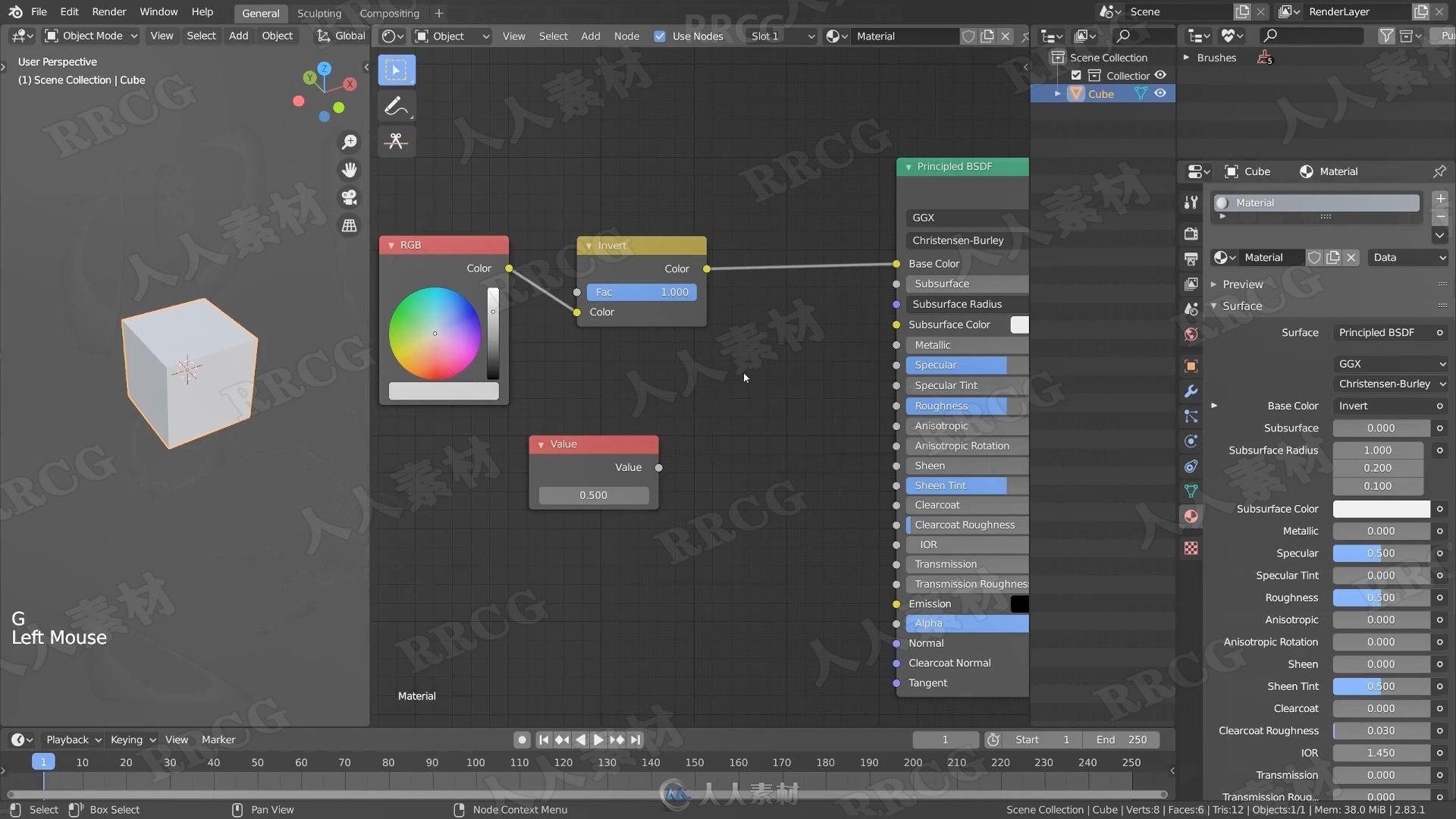Click the Sculpting workspace tab
Screen dimensions: 1456x819
point(319,12)
